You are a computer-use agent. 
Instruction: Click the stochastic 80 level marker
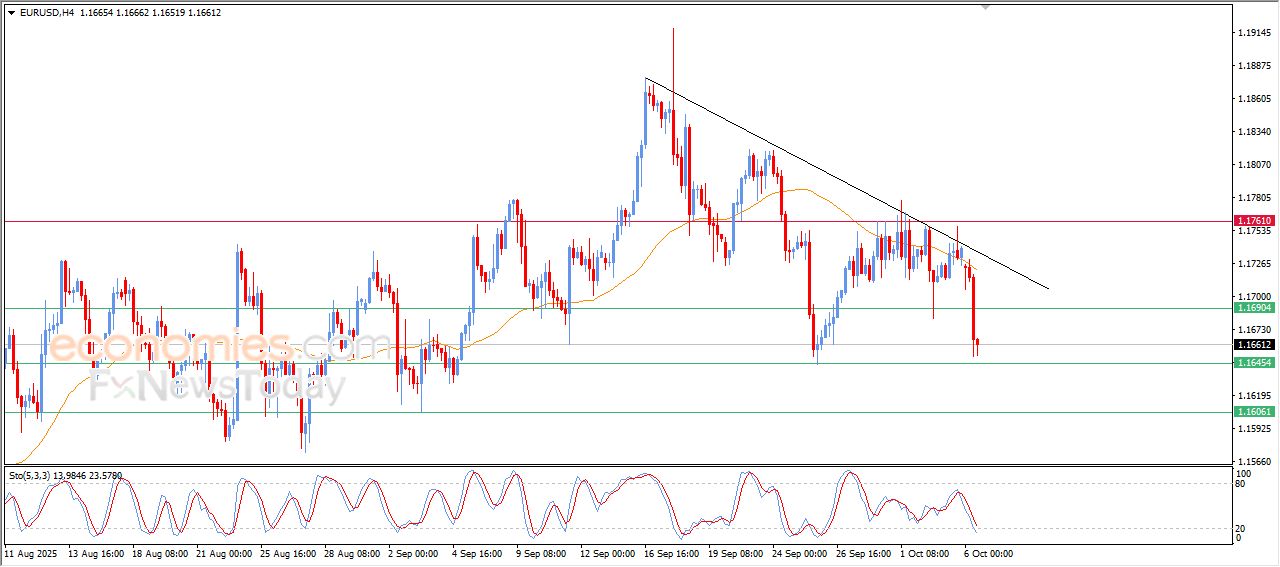click(1243, 484)
